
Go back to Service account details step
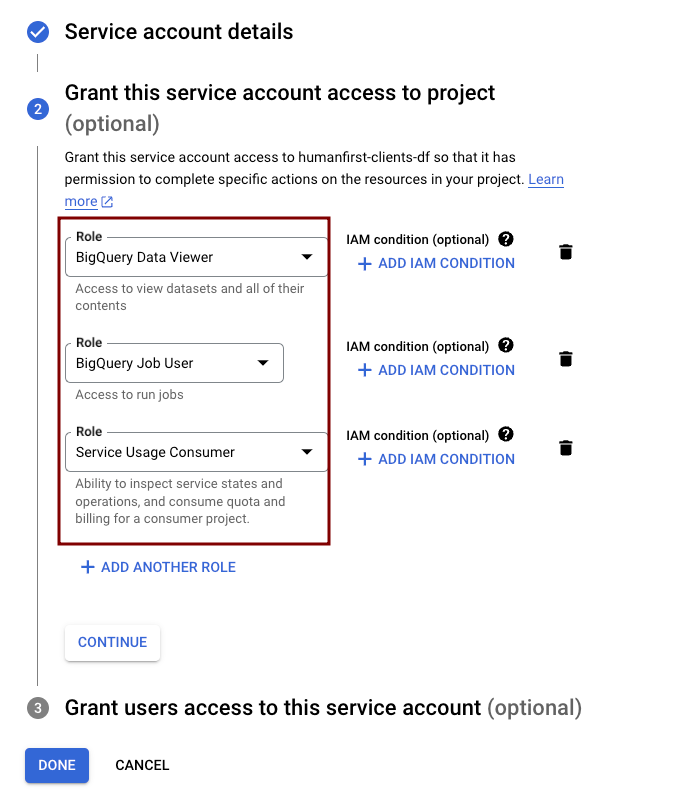pyautogui.click(x=179, y=32)
